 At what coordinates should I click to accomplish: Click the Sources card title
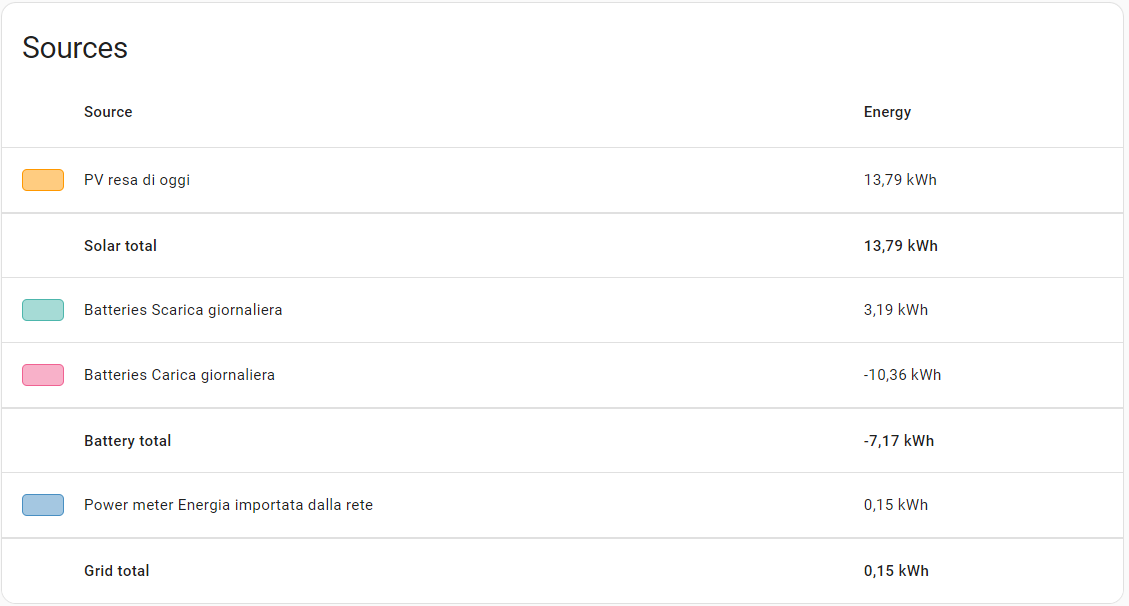tap(75, 48)
